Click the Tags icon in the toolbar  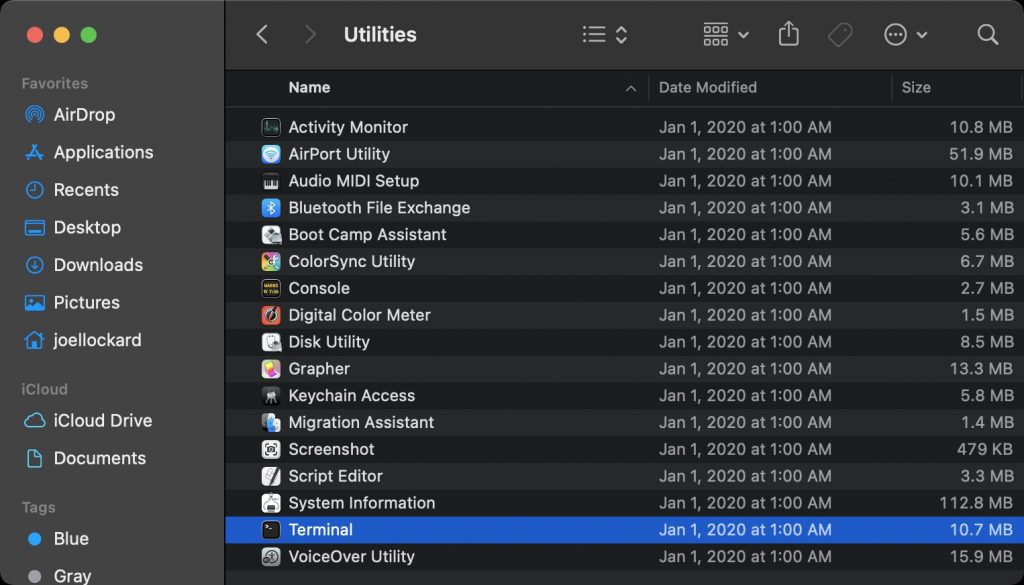point(839,33)
